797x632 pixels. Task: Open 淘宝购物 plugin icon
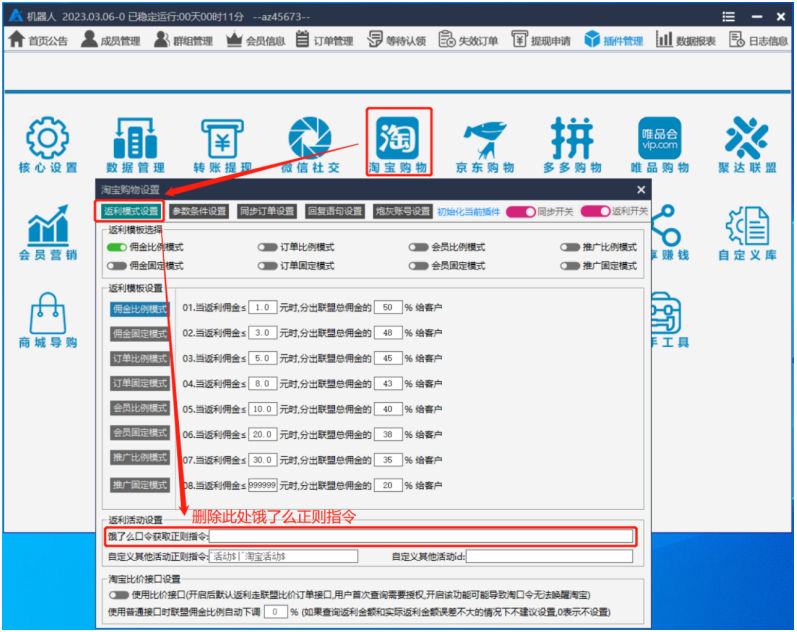click(x=397, y=138)
